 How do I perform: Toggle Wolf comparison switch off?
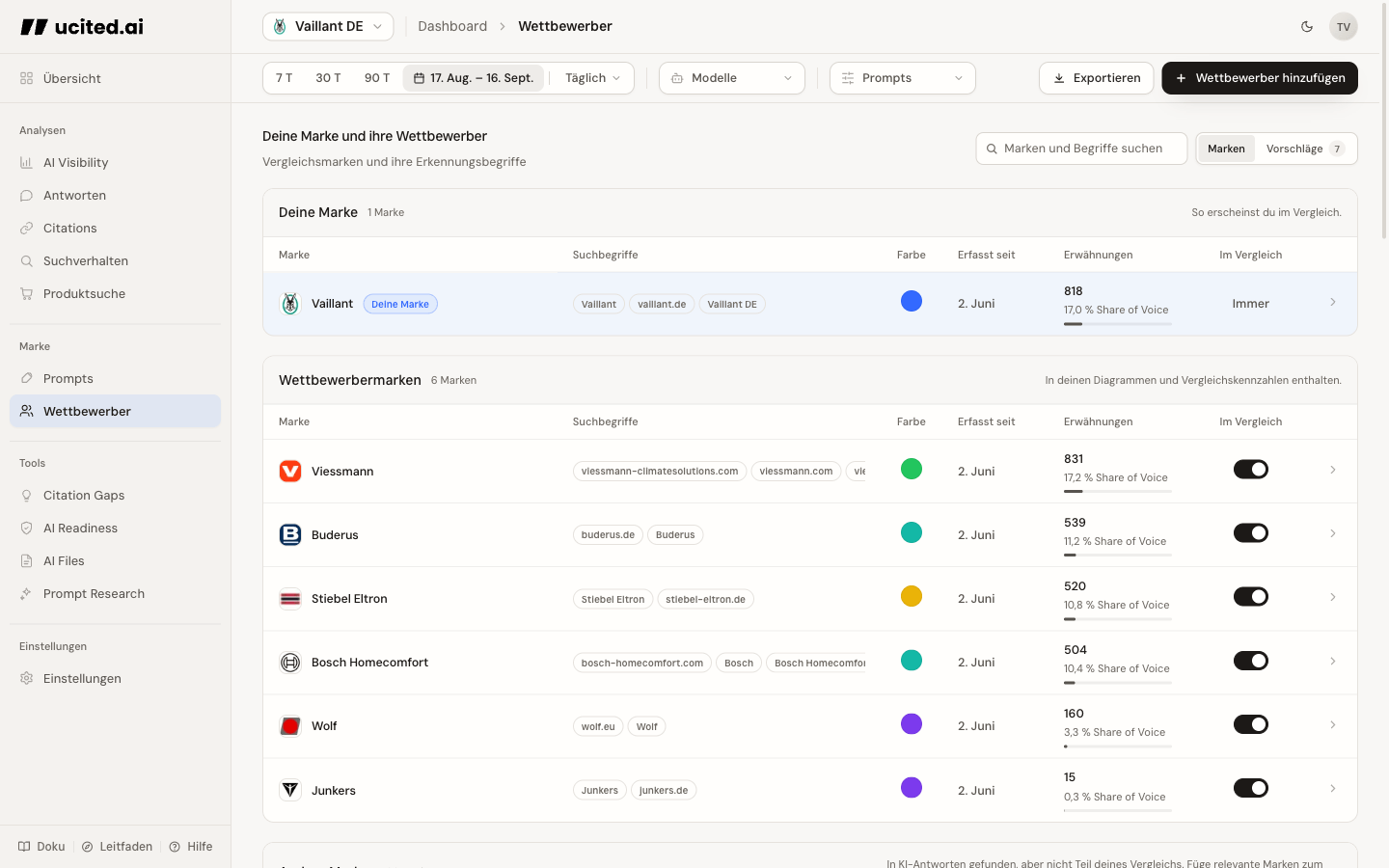coord(1251,724)
